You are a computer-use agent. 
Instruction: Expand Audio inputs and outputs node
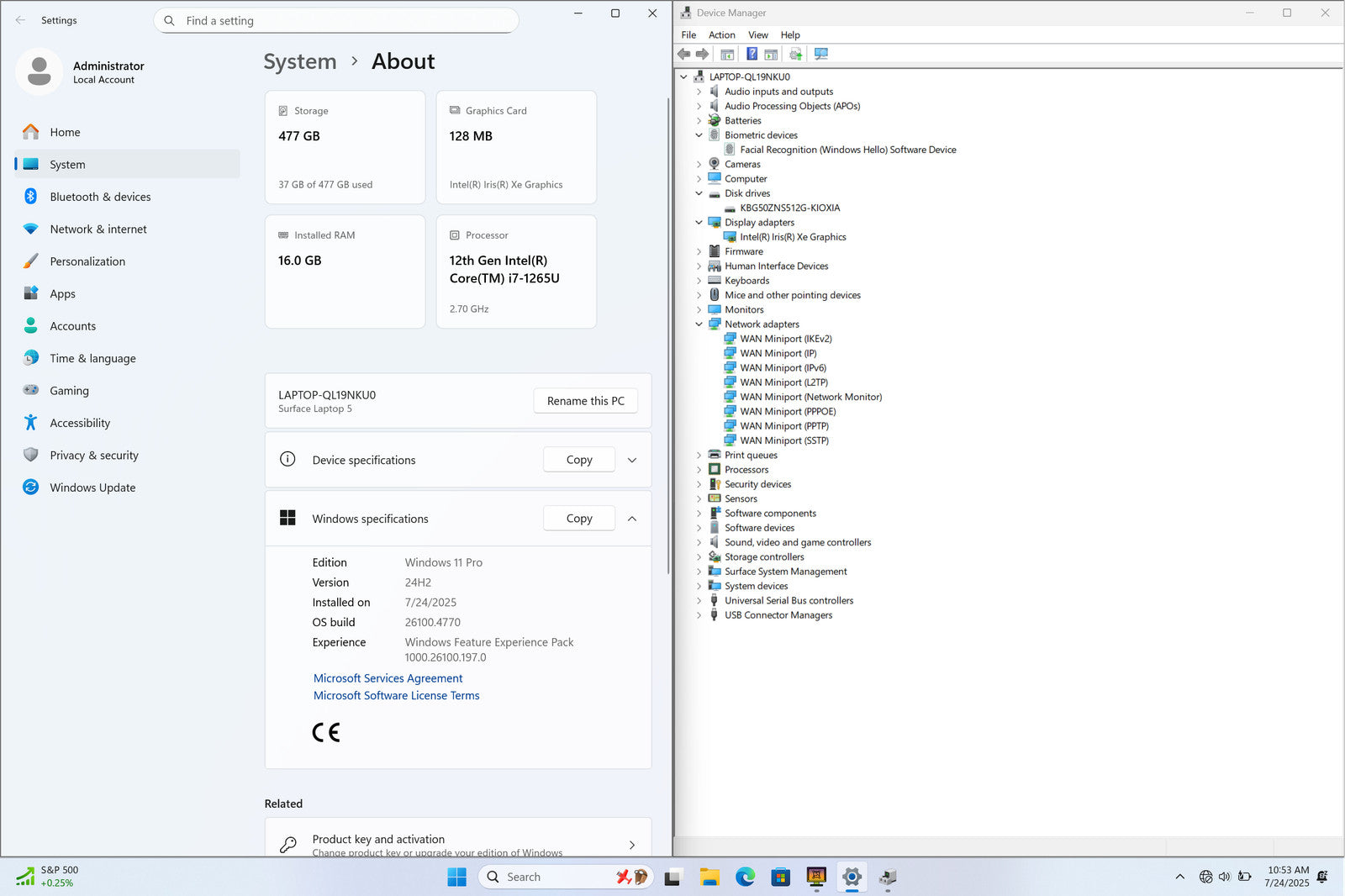point(699,92)
